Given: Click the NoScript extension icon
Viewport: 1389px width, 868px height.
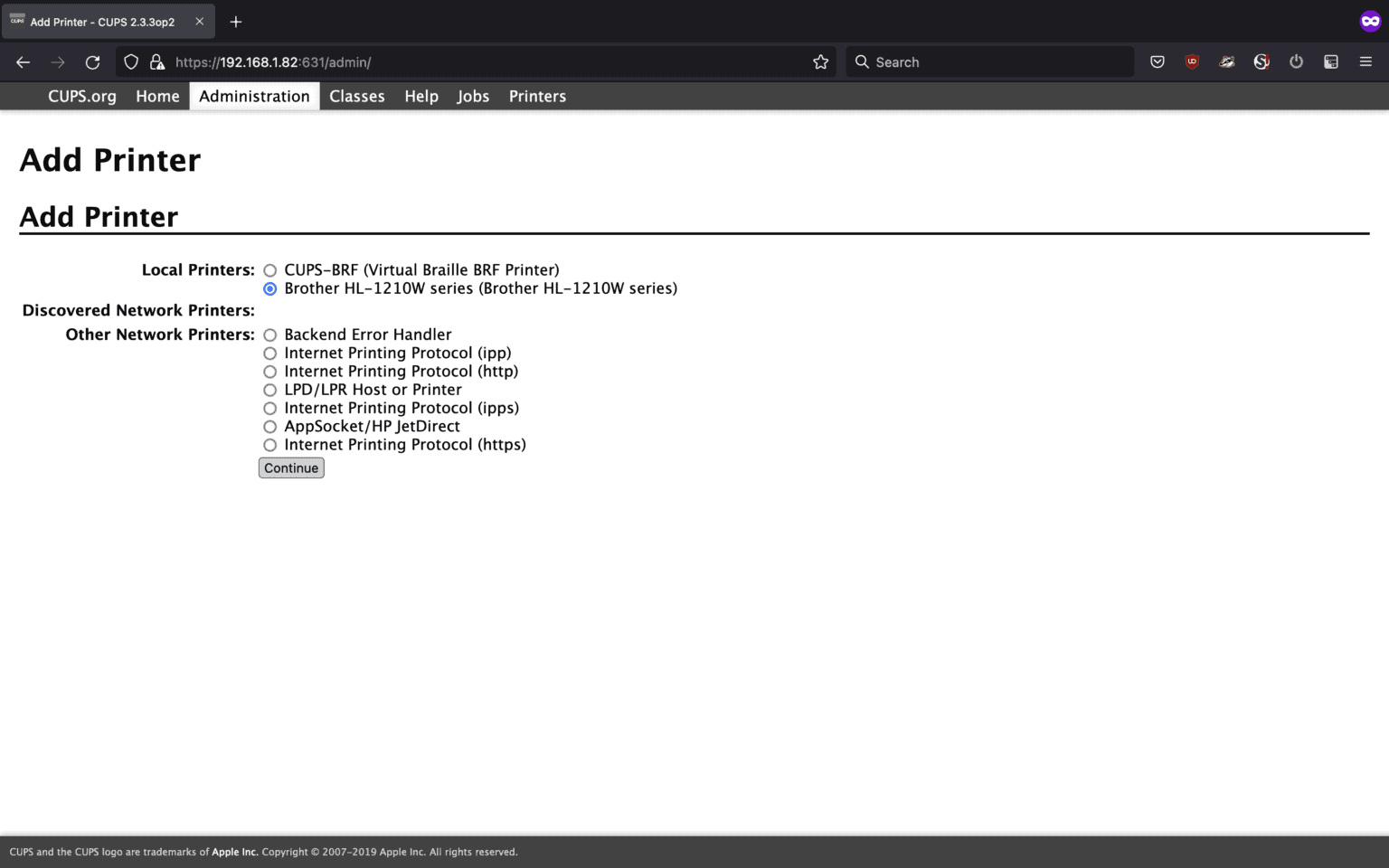Looking at the screenshot, I should [1261, 62].
